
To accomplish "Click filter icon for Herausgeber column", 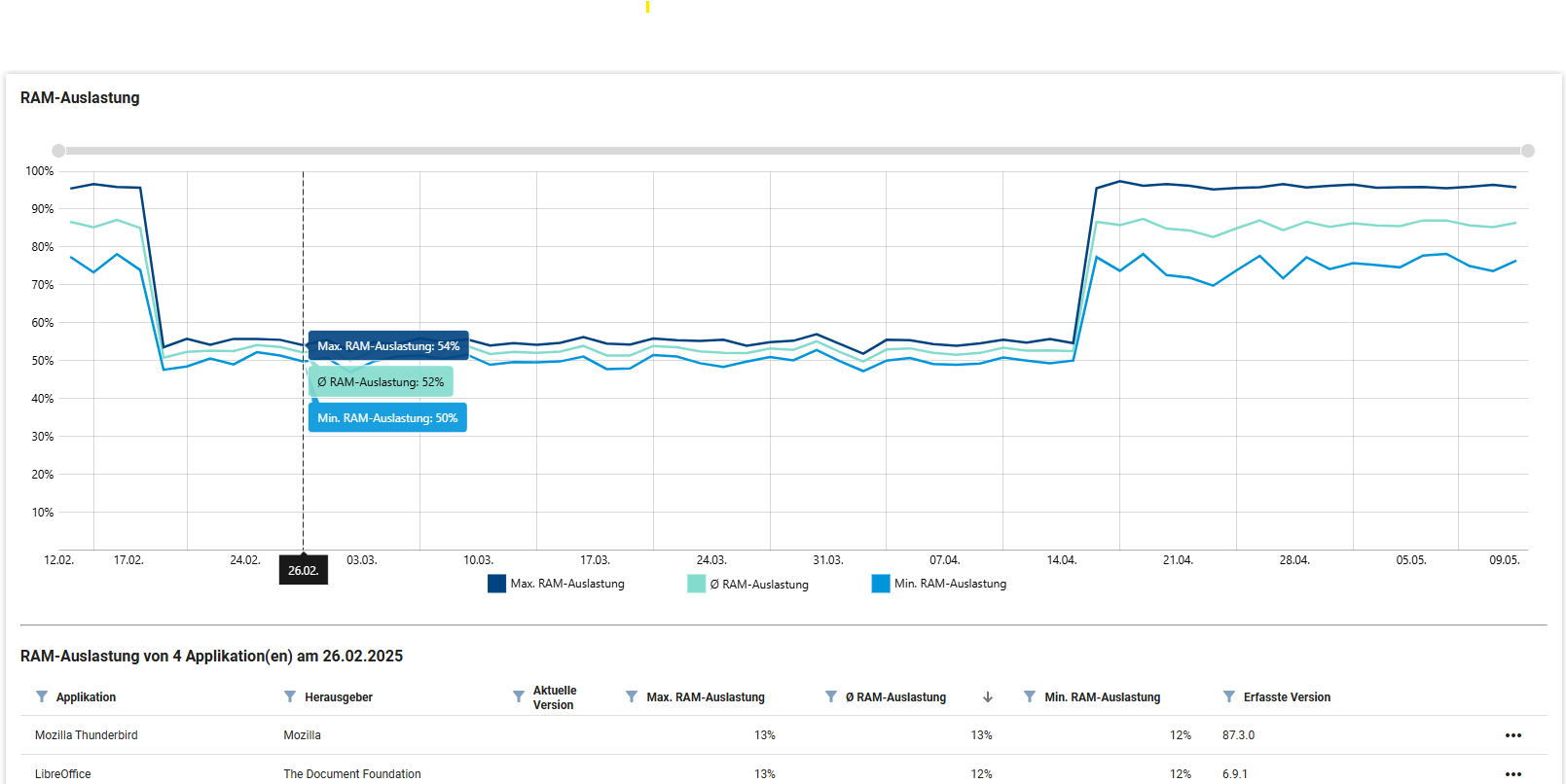I will tap(290, 696).
